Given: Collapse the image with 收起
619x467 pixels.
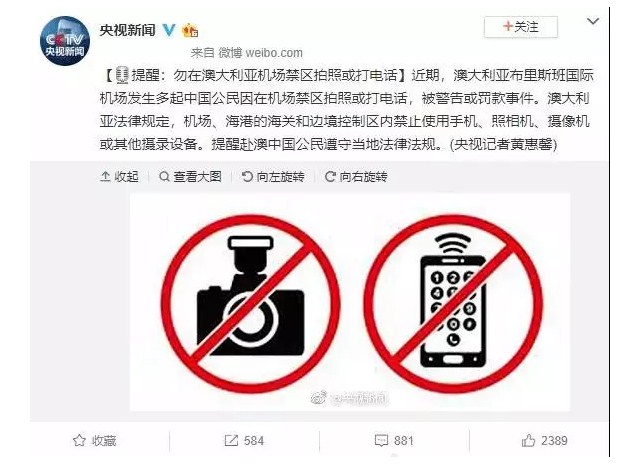Looking at the screenshot, I should tap(119, 176).
